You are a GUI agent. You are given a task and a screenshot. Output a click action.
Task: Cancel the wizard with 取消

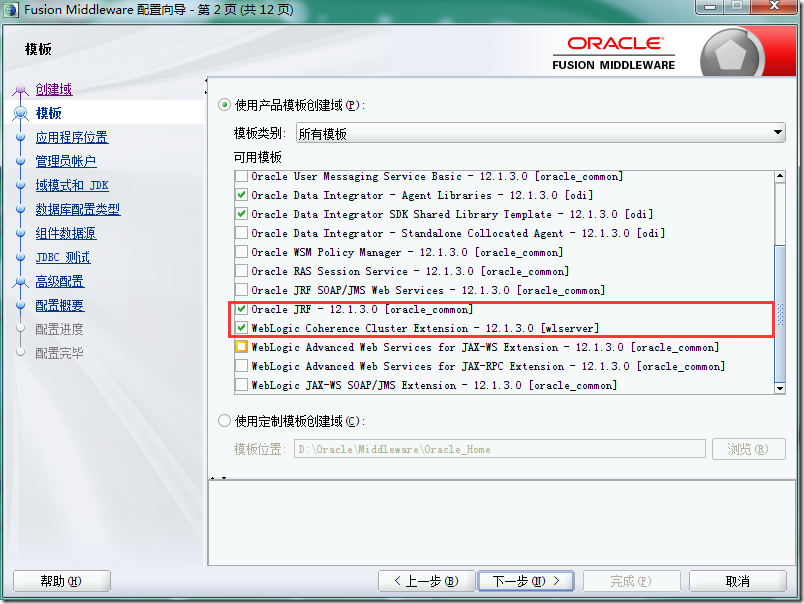(738, 581)
